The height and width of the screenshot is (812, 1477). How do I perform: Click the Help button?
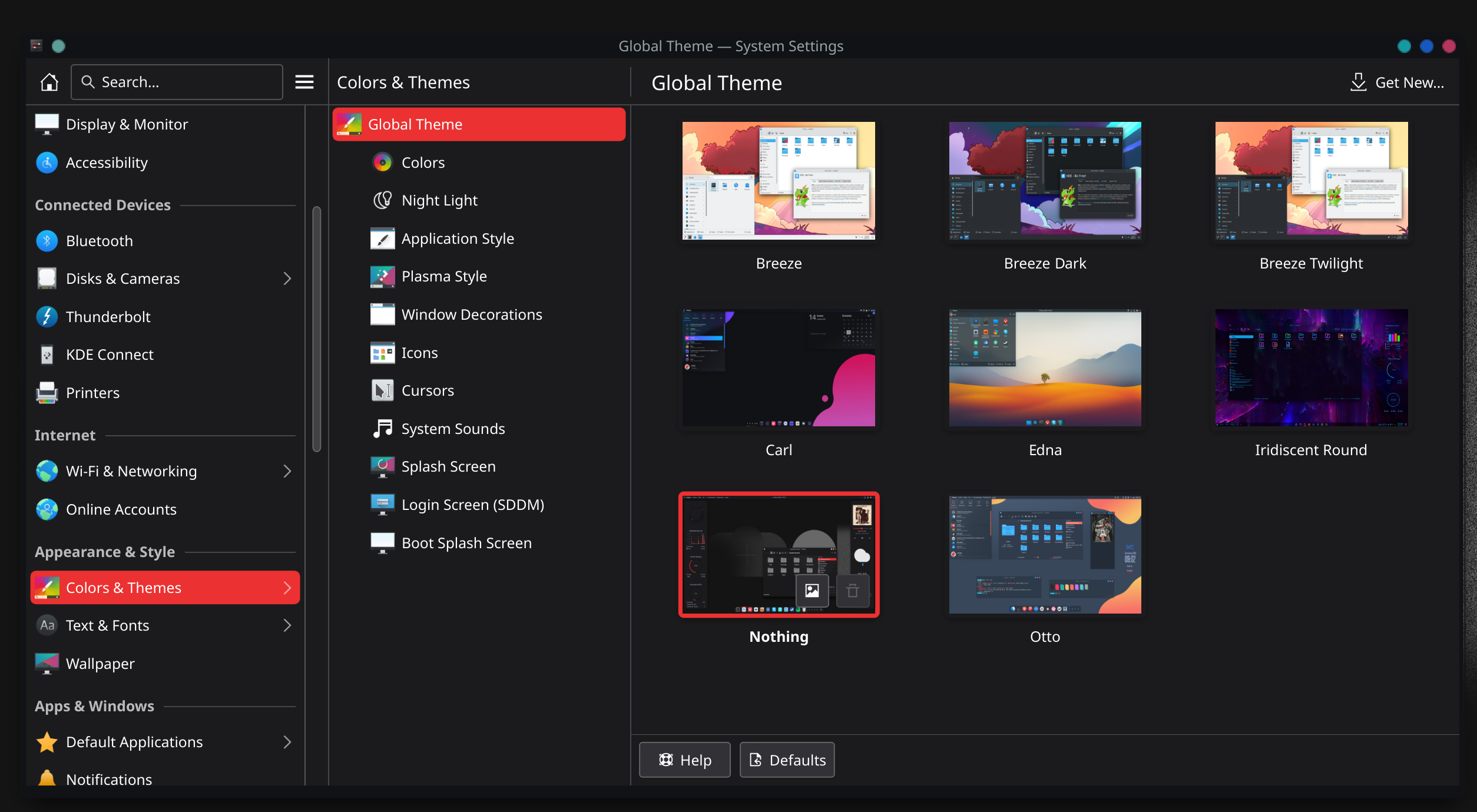[x=684, y=760]
